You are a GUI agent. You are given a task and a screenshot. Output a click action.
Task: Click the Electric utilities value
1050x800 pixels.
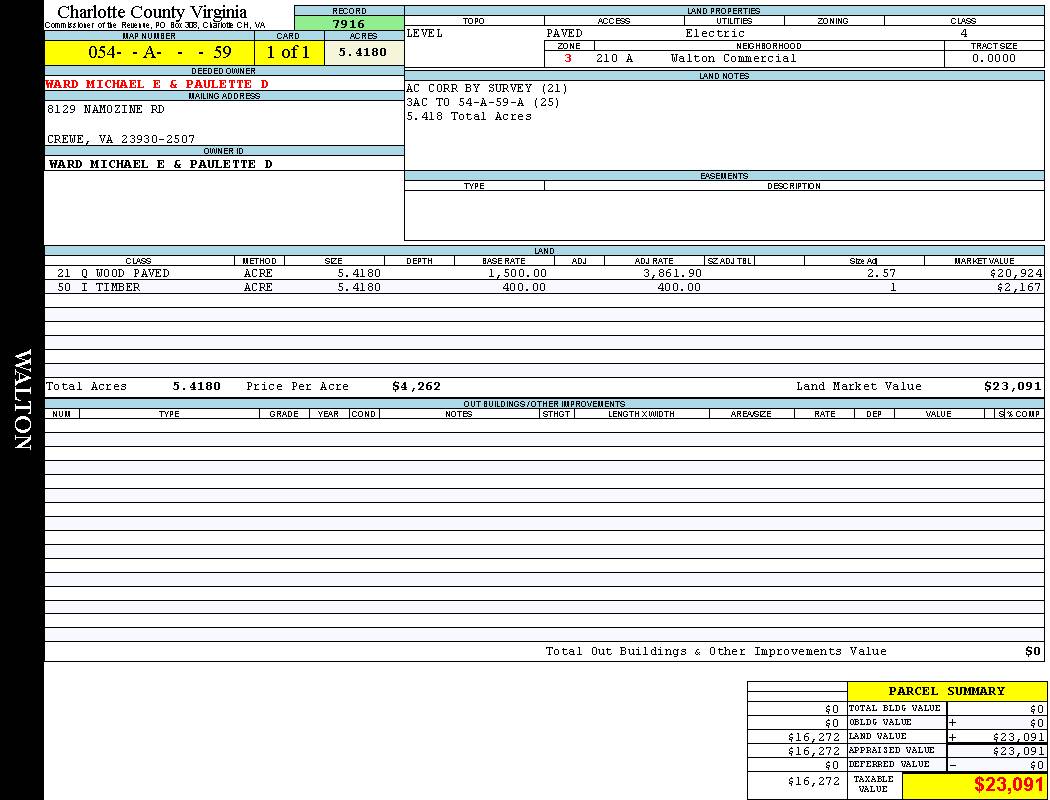tap(715, 33)
